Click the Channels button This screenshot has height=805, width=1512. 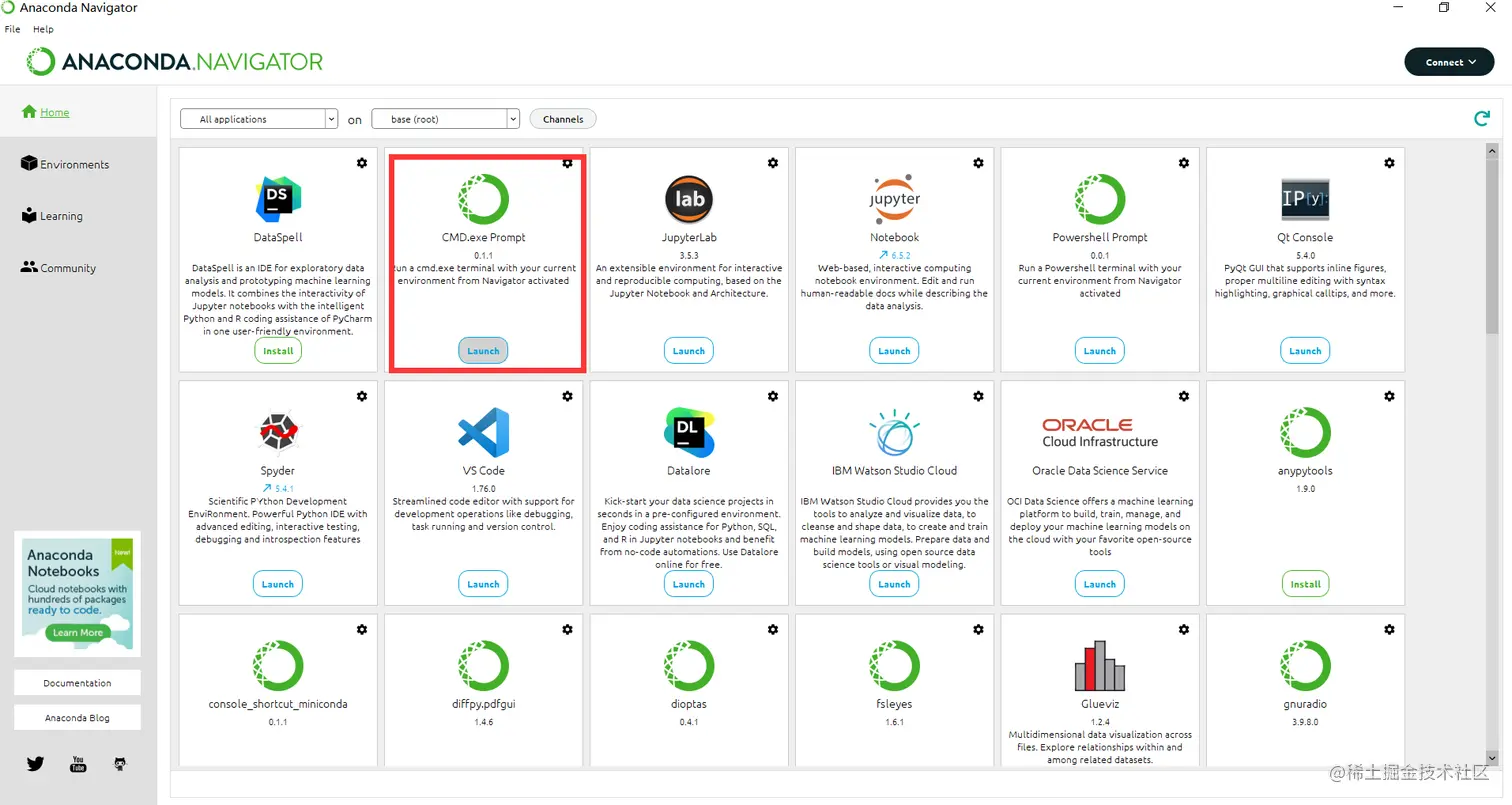click(x=563, y=119)
